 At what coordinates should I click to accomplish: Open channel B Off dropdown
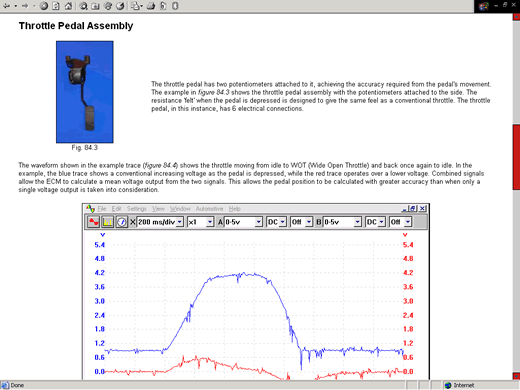click(408, 222)
